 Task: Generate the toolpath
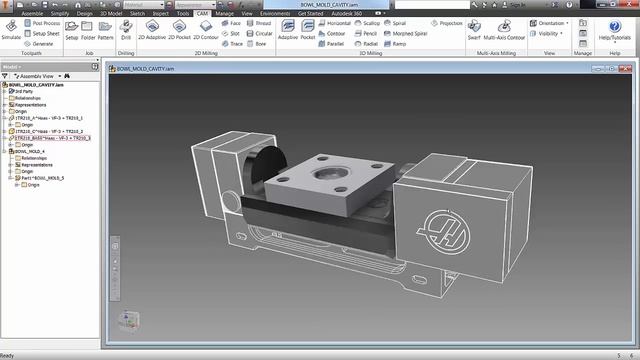(x=39, y=44)
